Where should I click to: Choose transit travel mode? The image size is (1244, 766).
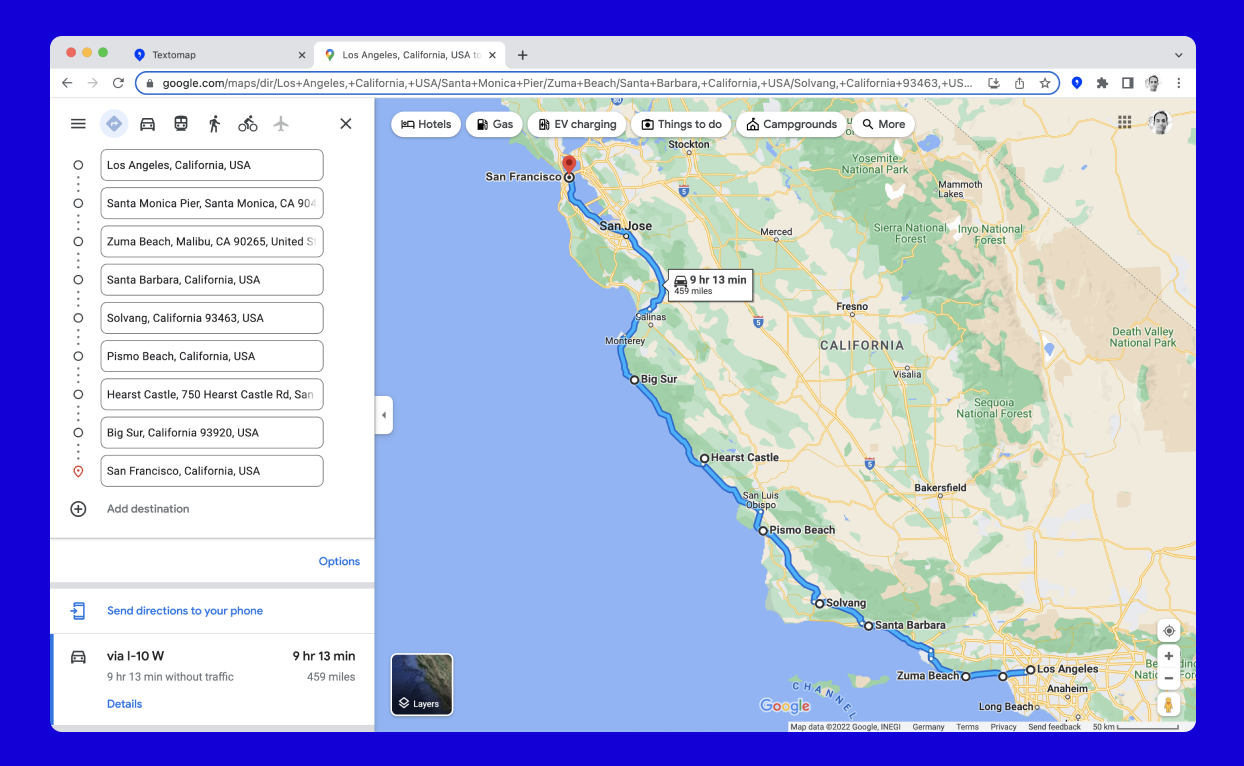point(181,124)
